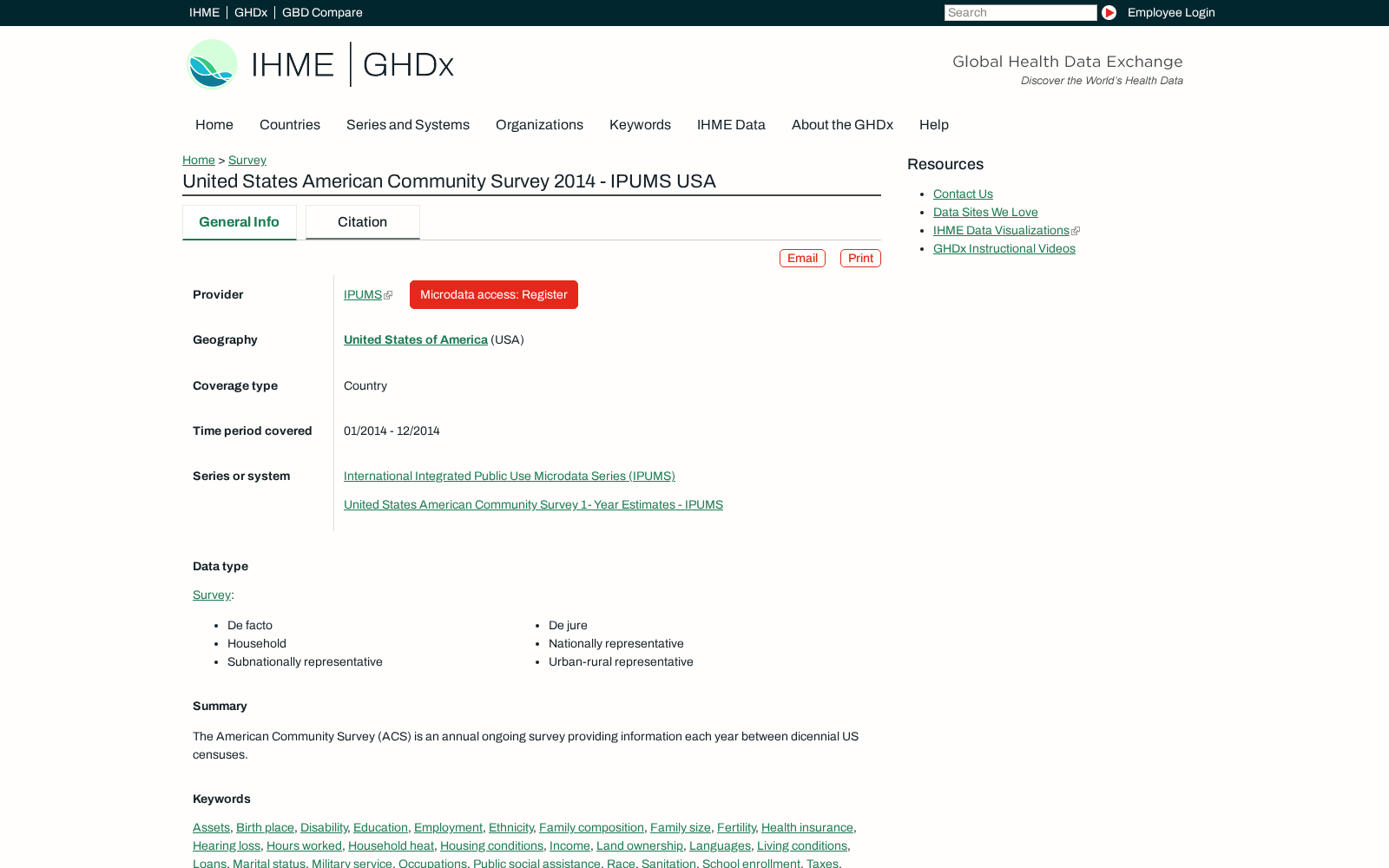Open IHME link in top bar
1389x868 pixels.
204,12
